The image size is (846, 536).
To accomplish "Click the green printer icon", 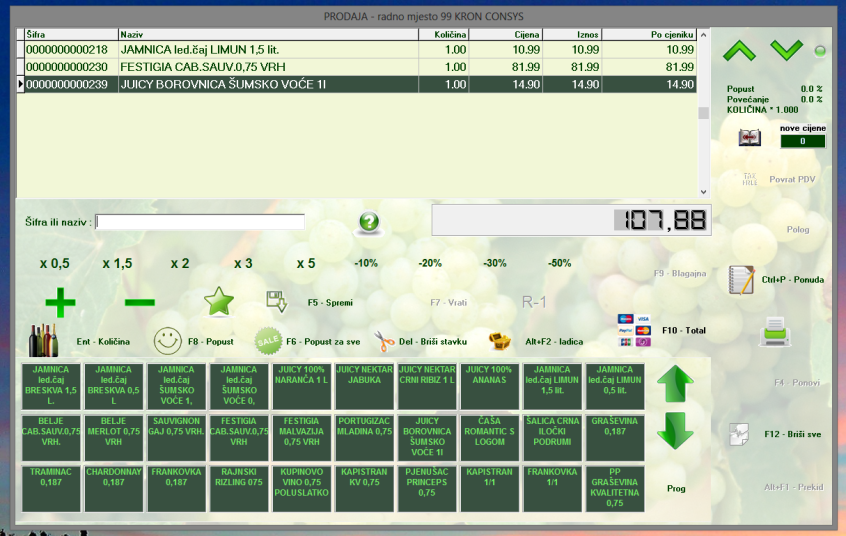I will (x=775, y=331).
